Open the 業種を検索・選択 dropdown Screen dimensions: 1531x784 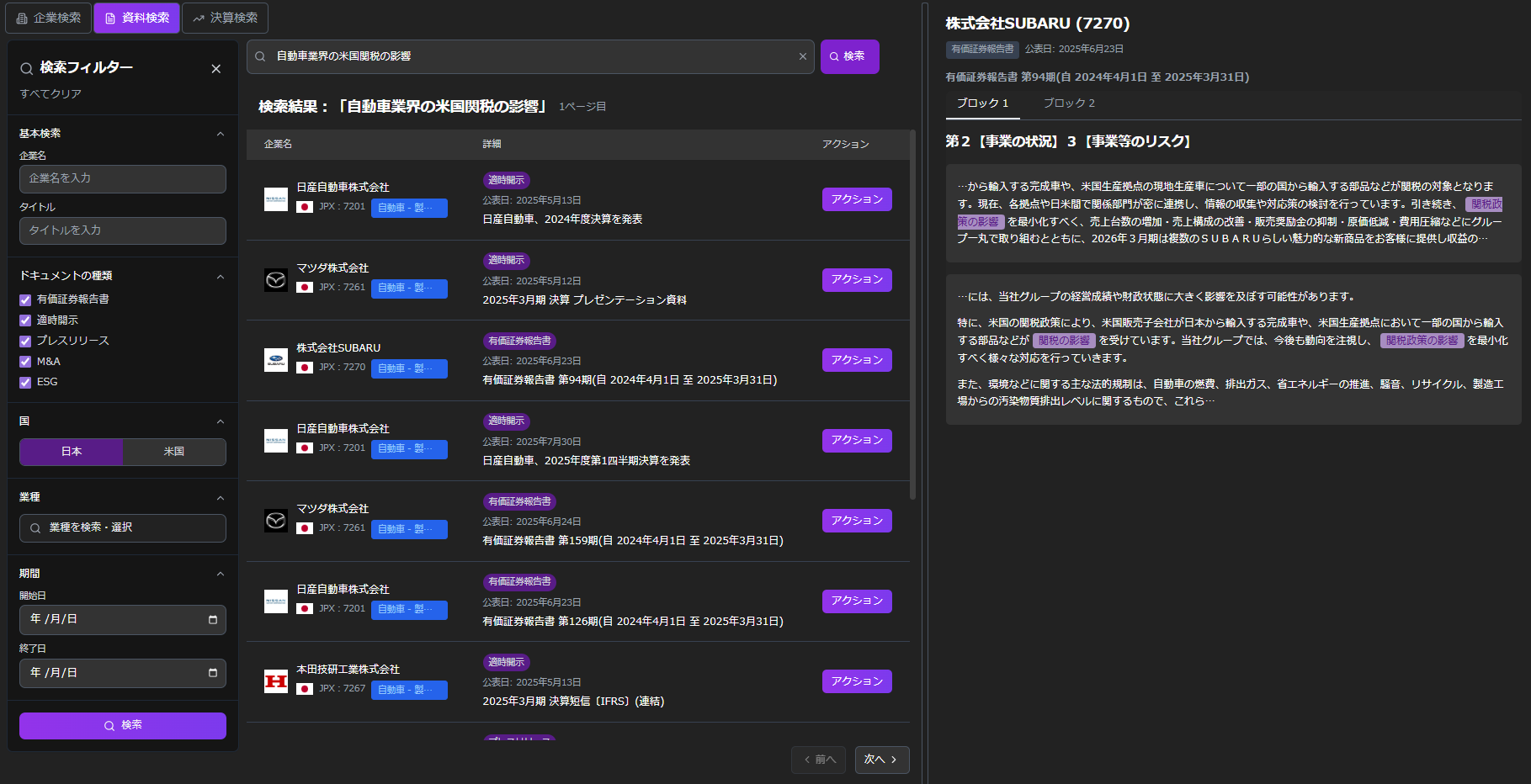123,528
